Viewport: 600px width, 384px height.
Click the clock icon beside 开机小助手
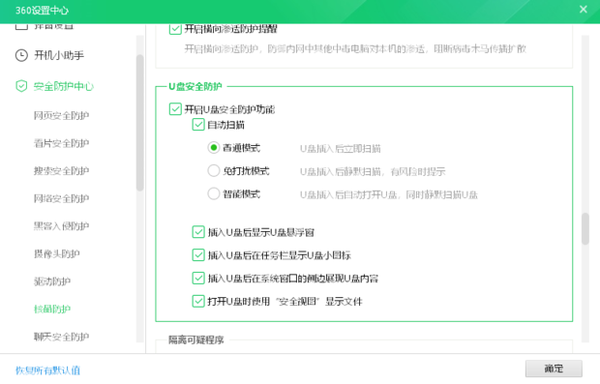[21, 55]
